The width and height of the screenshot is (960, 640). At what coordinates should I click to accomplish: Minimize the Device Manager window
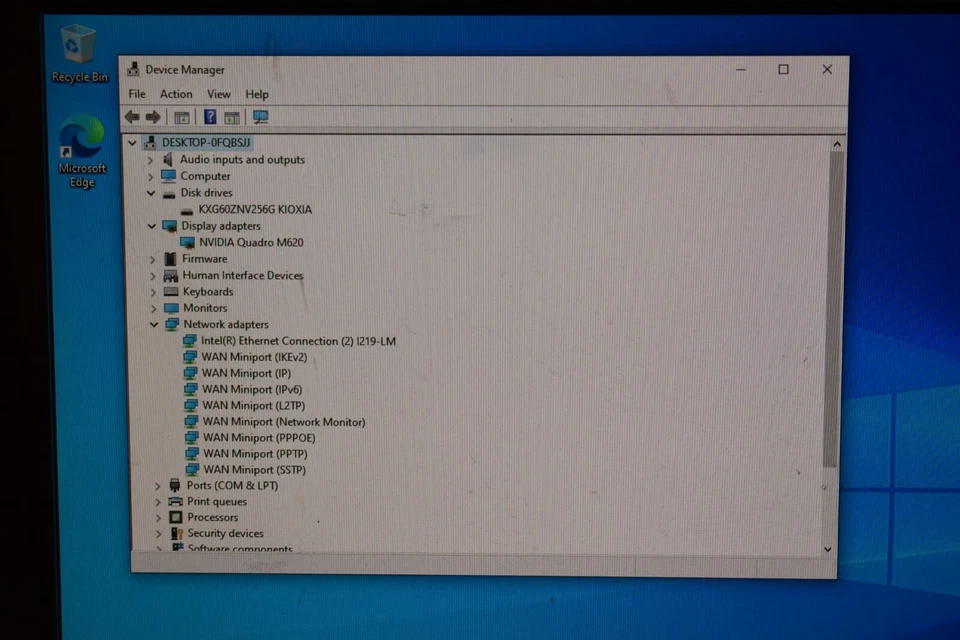click(x=741, y=70)
